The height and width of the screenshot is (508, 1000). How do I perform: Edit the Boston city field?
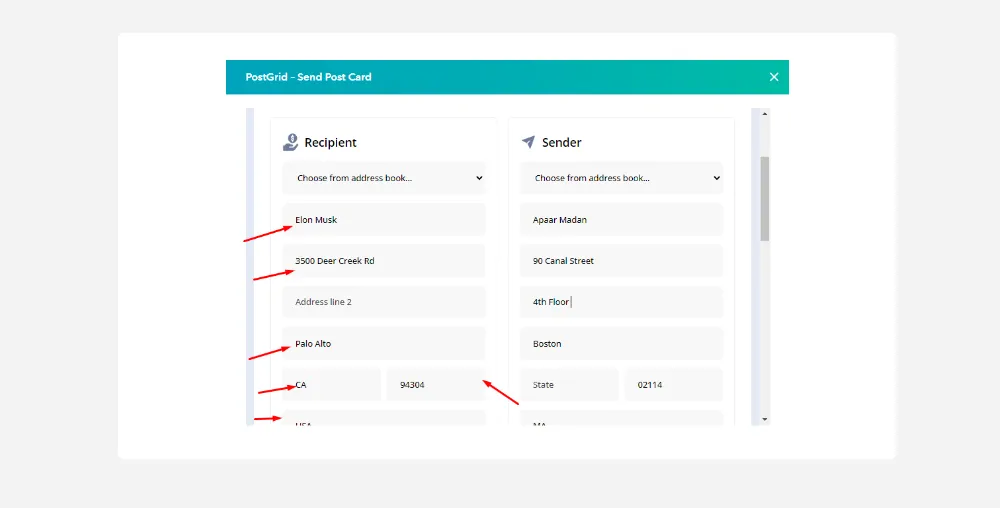pos(621,344)
